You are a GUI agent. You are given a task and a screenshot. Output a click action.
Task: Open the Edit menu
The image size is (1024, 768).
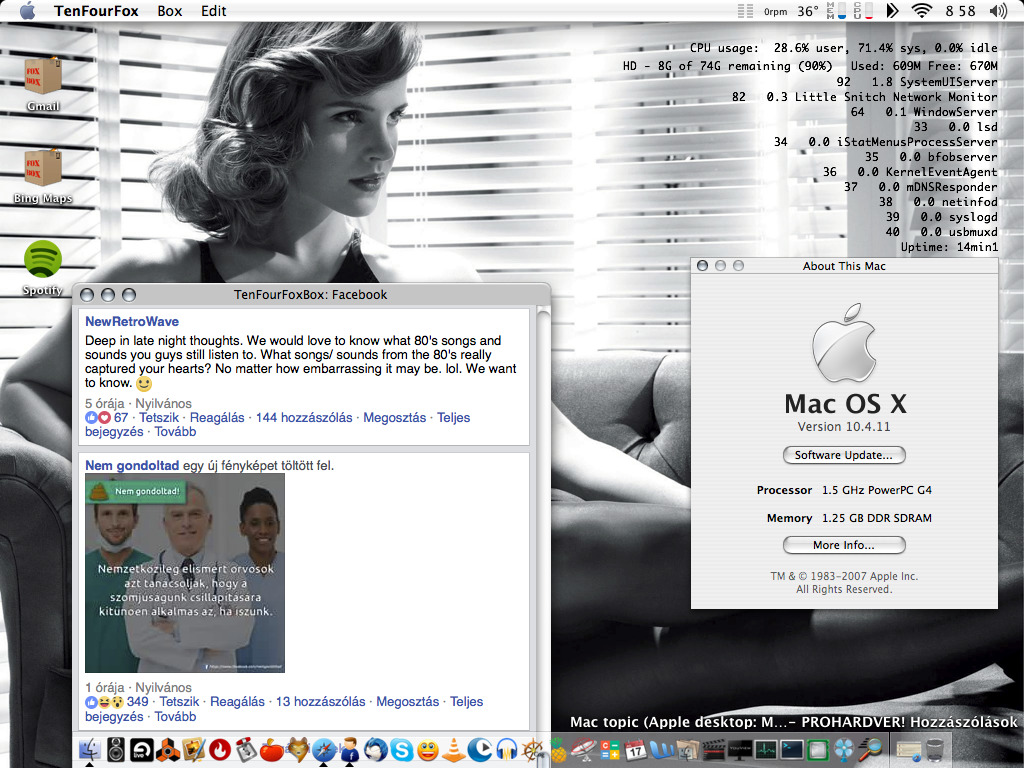tap(214, 11)
